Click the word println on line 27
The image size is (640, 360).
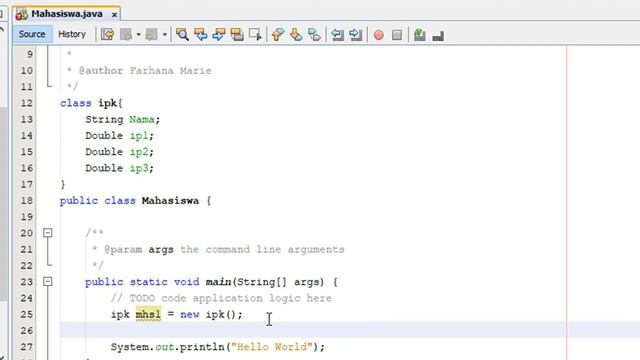click(202, 347)
